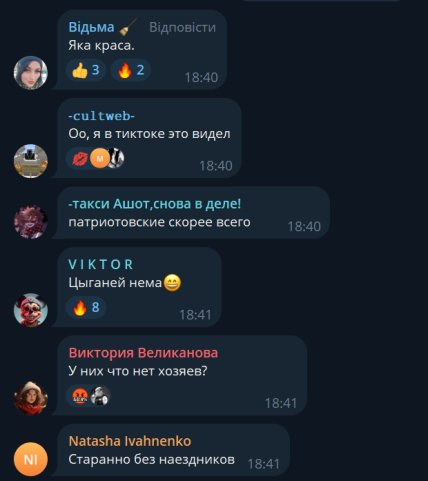
Task: Open Natasha Ivahnenko username link
Action: [x=130, y=441]
